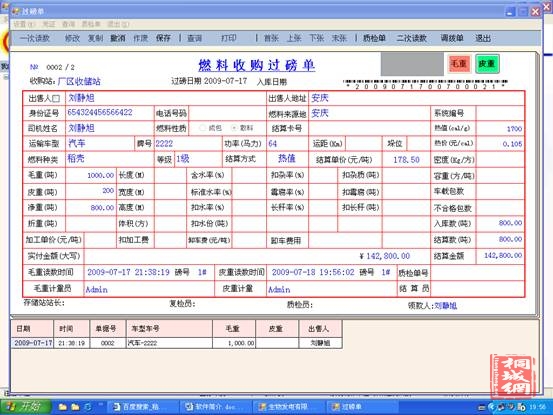Select the 成包 radio button
Viewport: 553px width, 415px height.
[202, 128]
